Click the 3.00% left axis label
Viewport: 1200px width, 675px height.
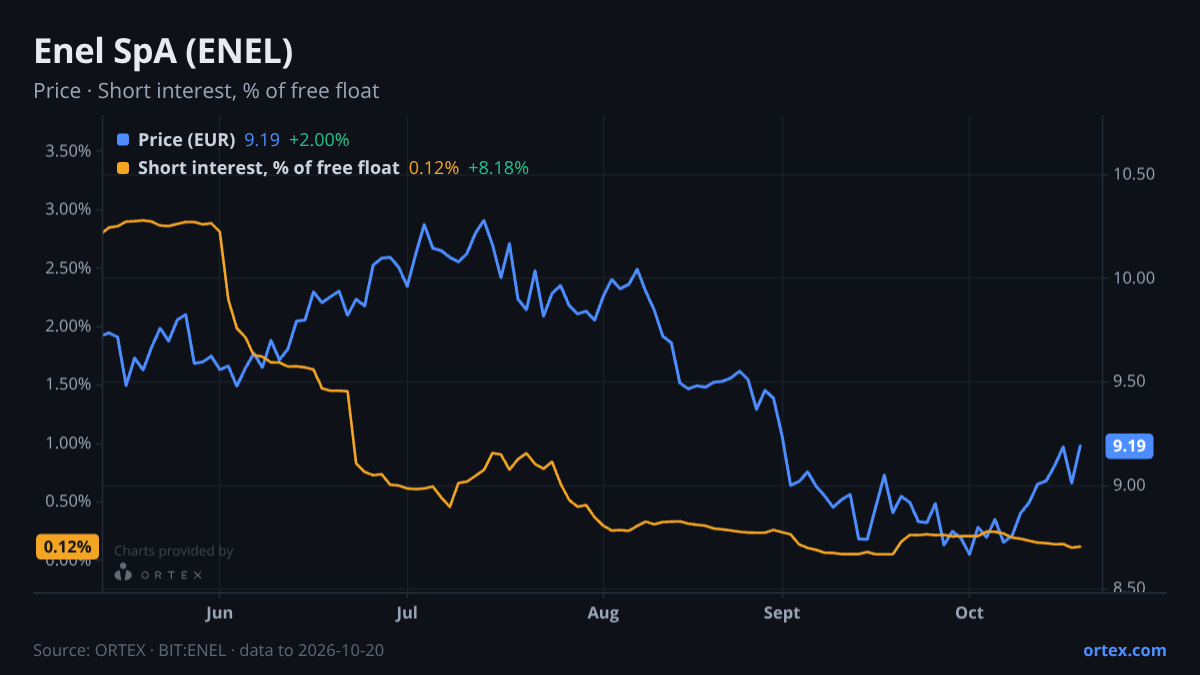69,210
